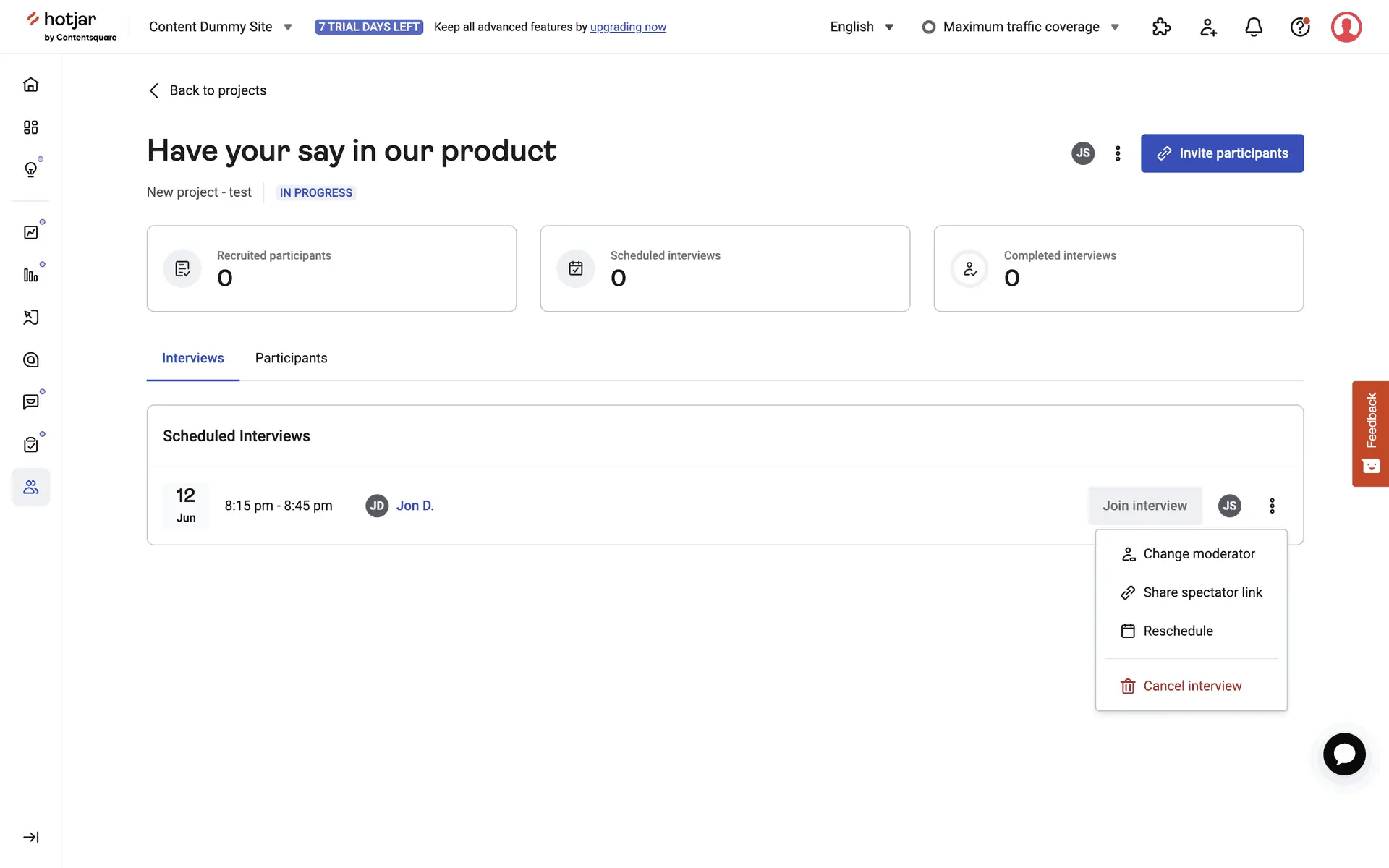Open the help question mark icon
Screen dimensions: 1389x868
click(1300, 27)
